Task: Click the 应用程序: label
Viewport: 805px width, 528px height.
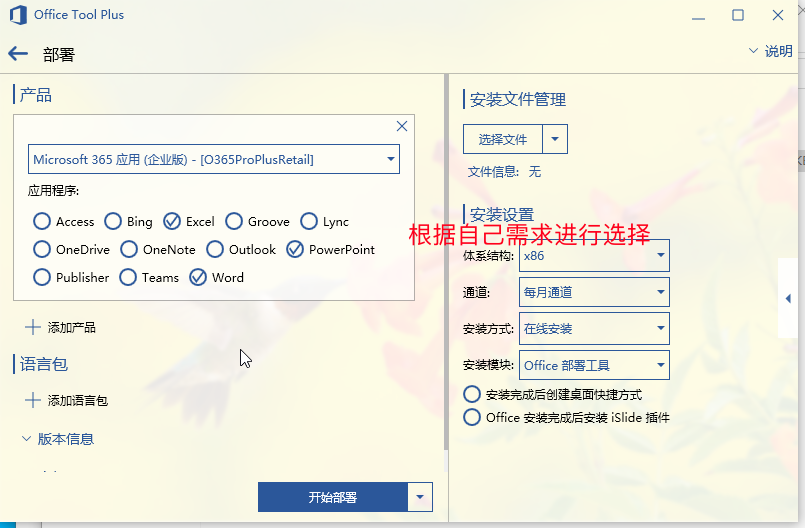Action: pyautogui.click(x=53, y=191)
